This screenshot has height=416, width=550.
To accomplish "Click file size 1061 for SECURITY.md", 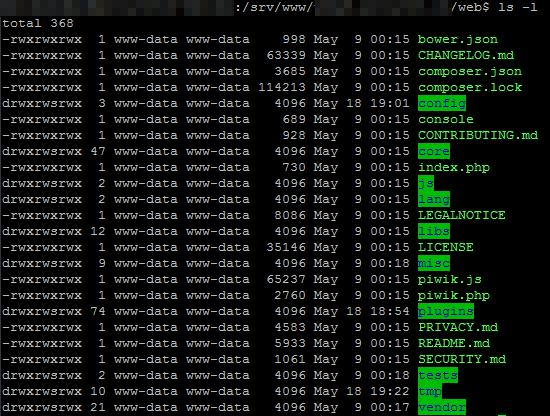I will [x=290, y=360].
